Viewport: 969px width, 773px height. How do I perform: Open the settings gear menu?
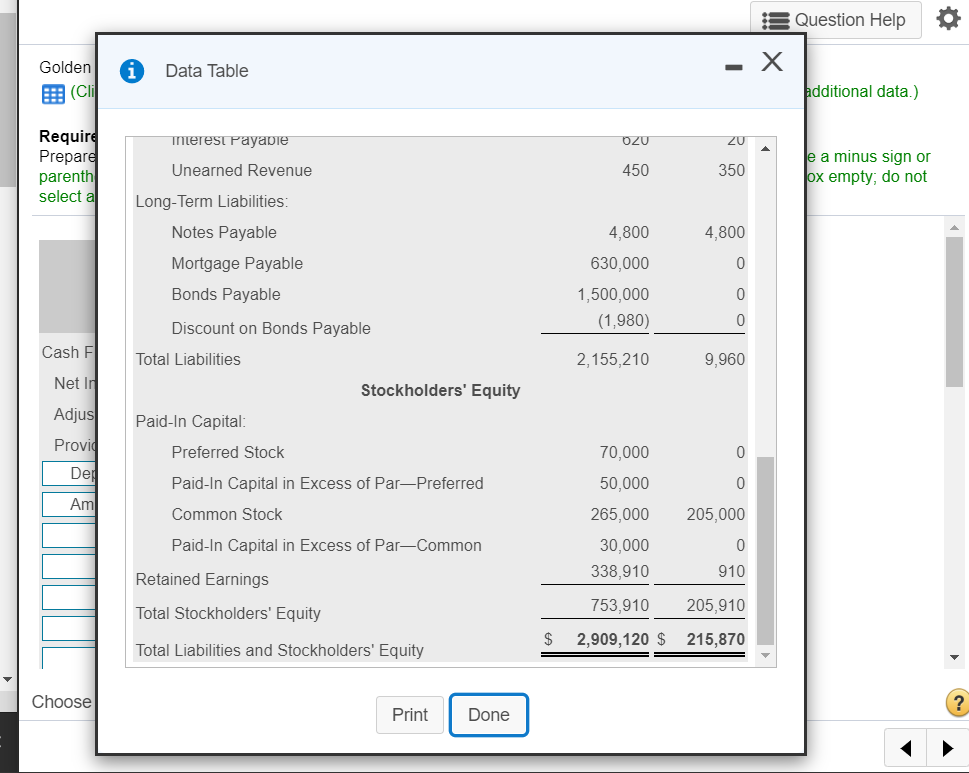pos(947,20)
